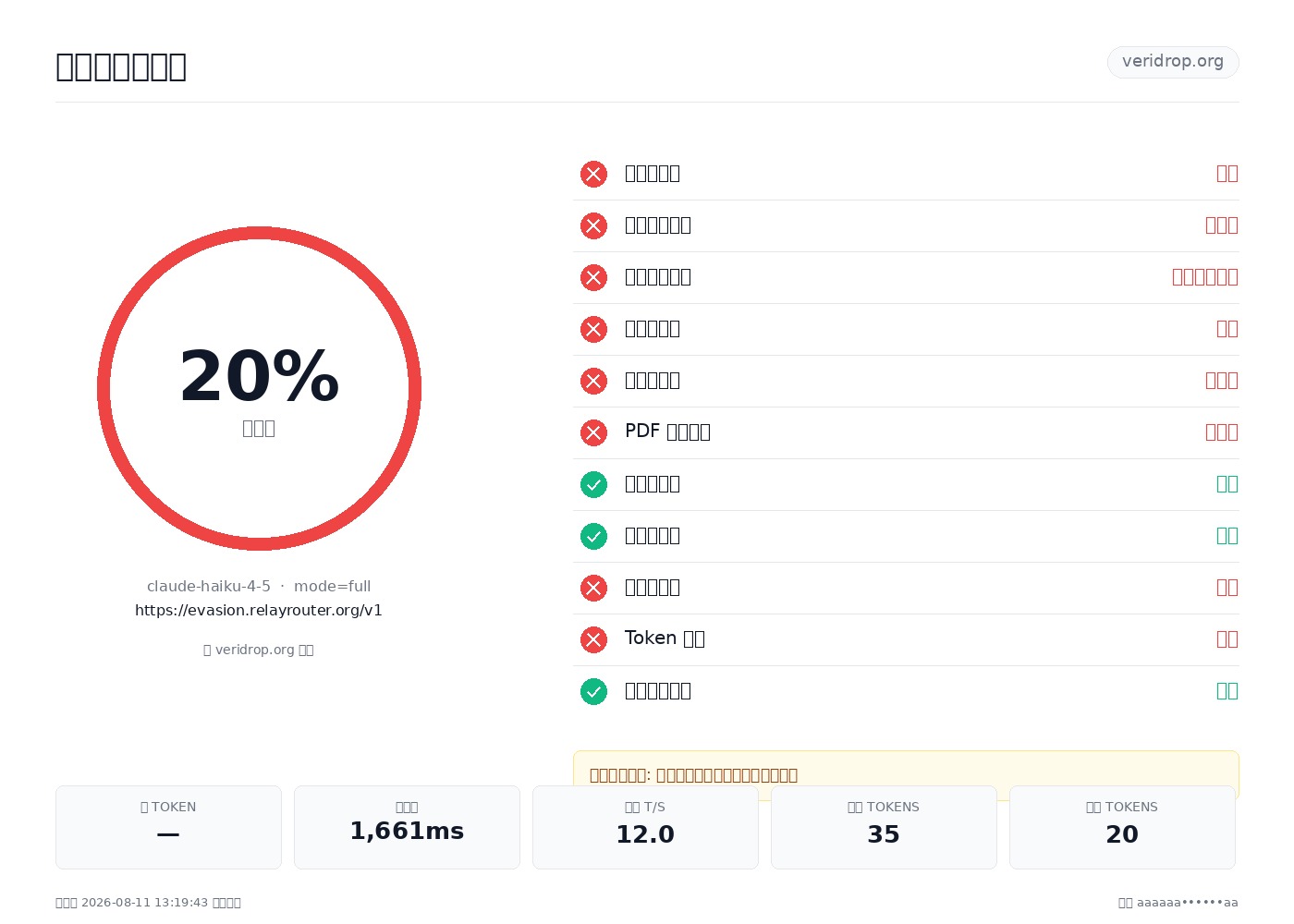1294x924 pixels.
Task: Click the red X icon in the first checklist row
Action: pyautogui.click(x=593, y=174)
